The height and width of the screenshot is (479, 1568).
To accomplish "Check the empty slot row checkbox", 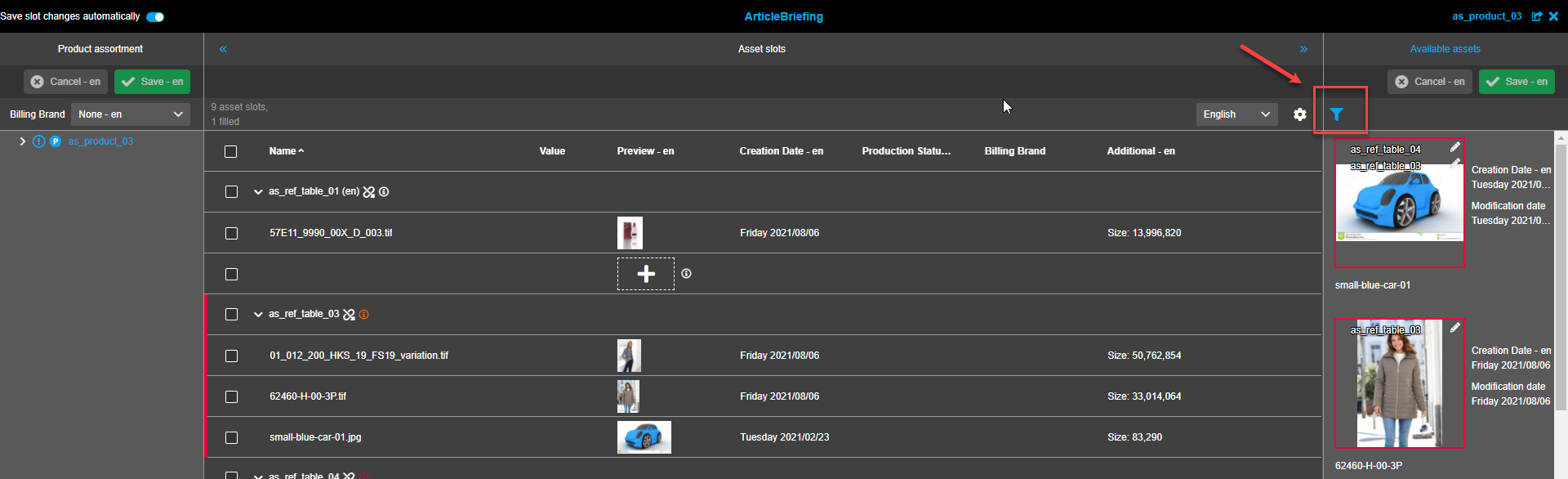I will coord(231,274).
